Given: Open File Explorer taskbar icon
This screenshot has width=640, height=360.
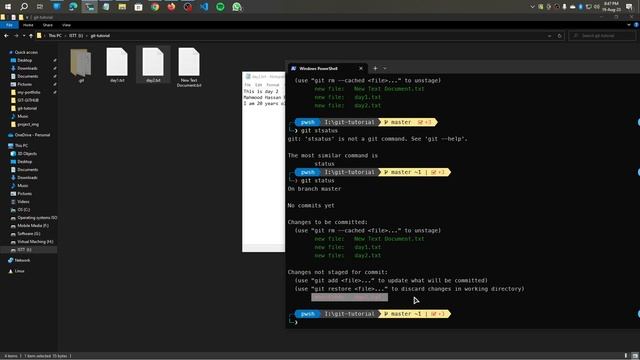Looking at the screenshot, I should (x=122, y=7).
